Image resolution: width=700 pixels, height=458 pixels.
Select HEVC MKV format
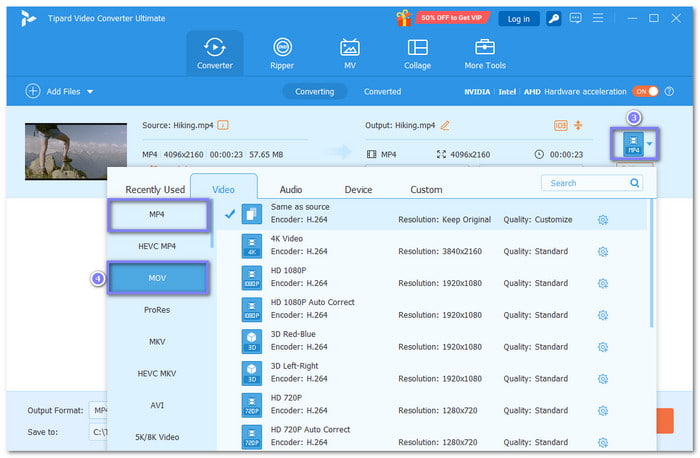pos(157,373)
